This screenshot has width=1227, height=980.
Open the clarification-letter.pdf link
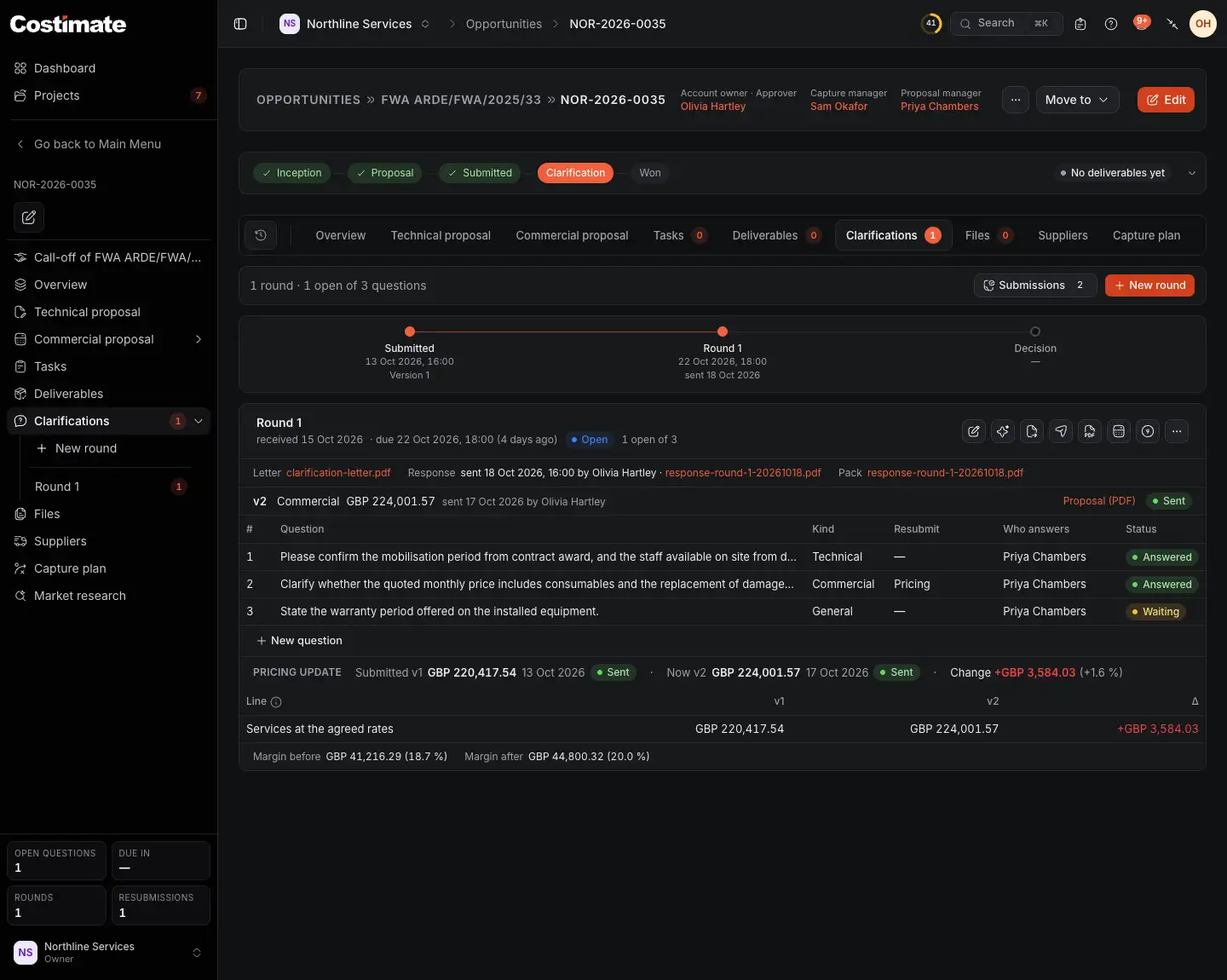point(338,473)
